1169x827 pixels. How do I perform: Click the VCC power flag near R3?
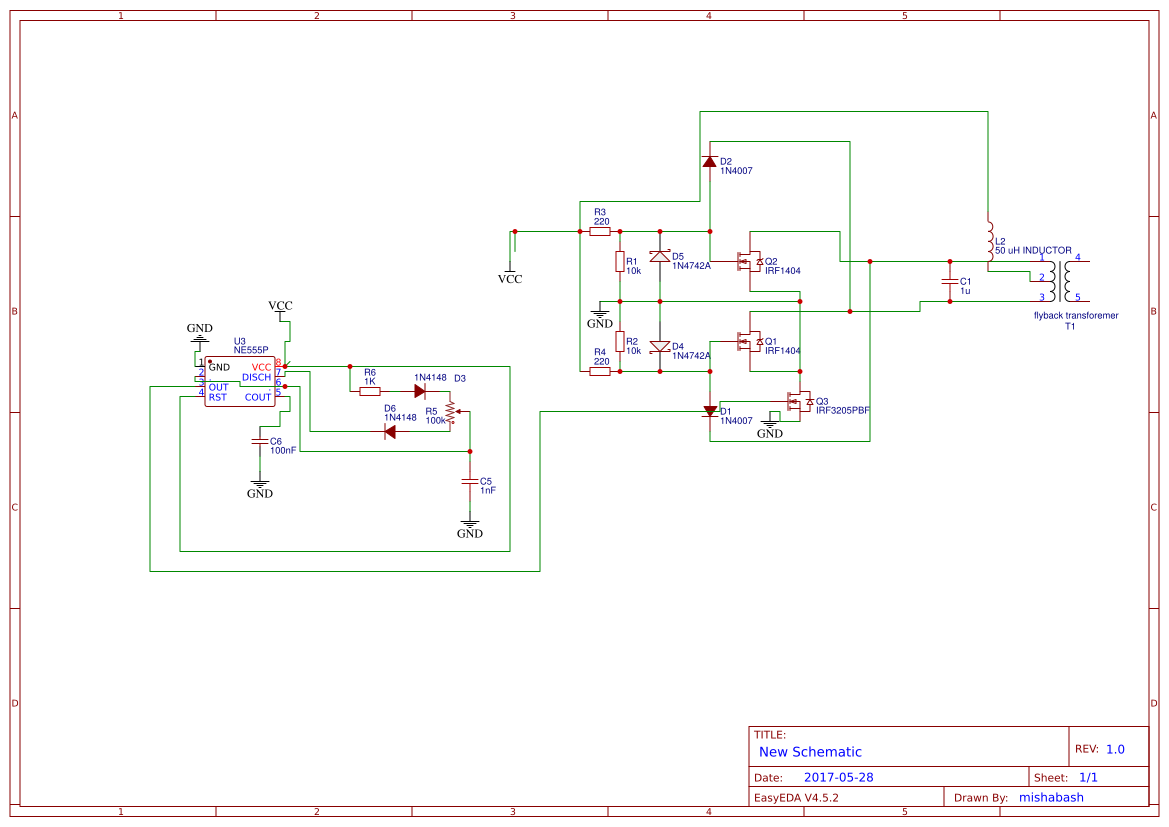(512, 270)
